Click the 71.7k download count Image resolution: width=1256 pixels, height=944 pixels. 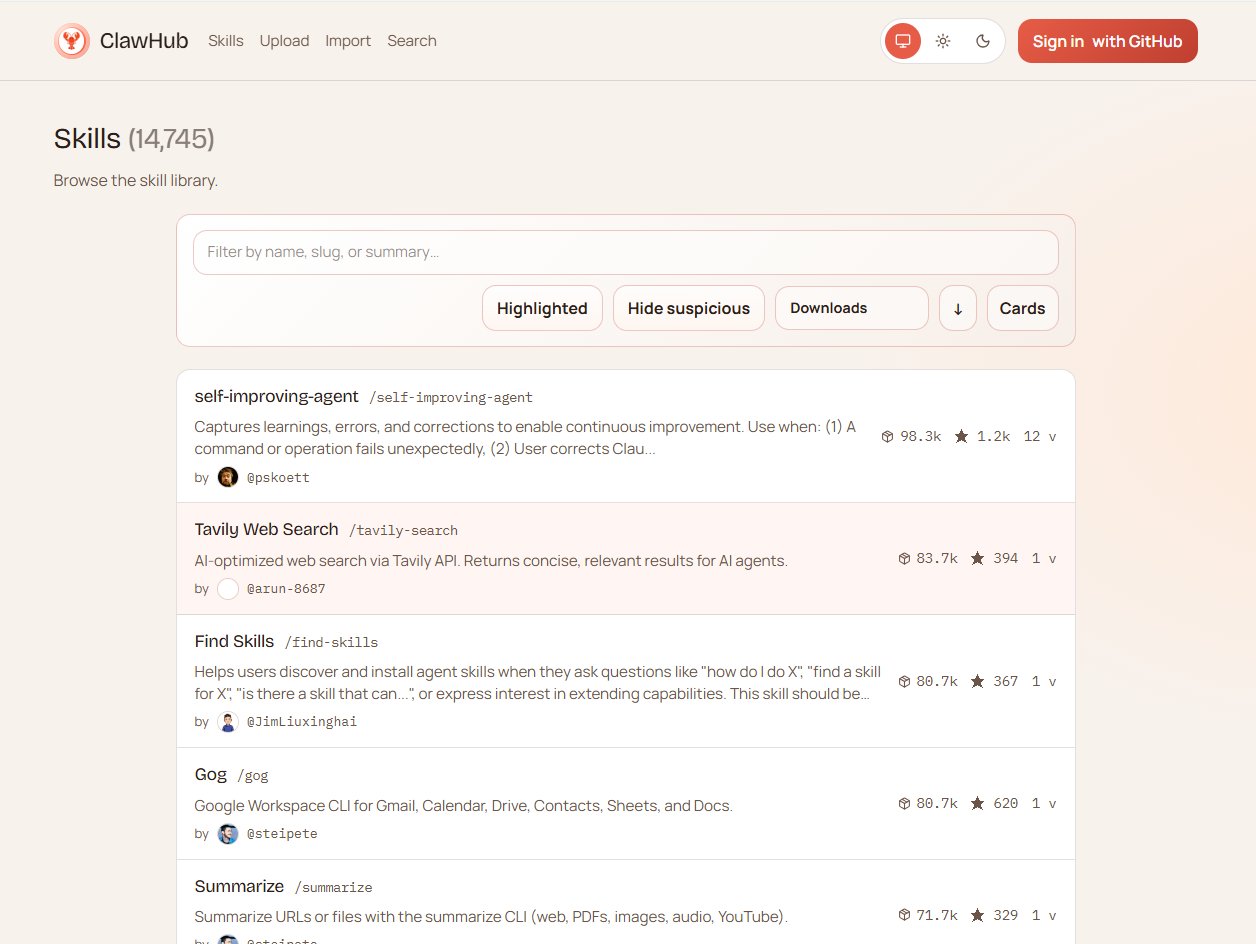(937, 915)
